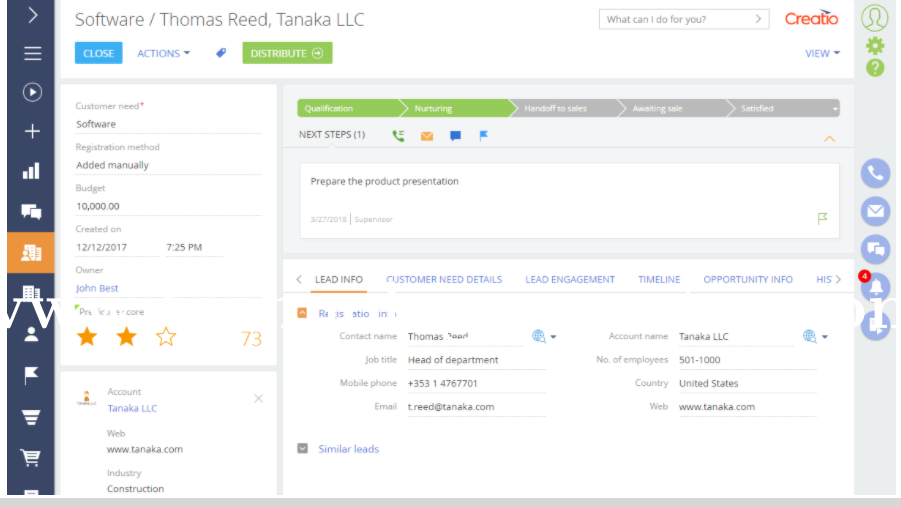This screenshot has width=901, height=507.
Task: Open the Satisfied stage dropdown arrow
Action: tap(834, 109)
